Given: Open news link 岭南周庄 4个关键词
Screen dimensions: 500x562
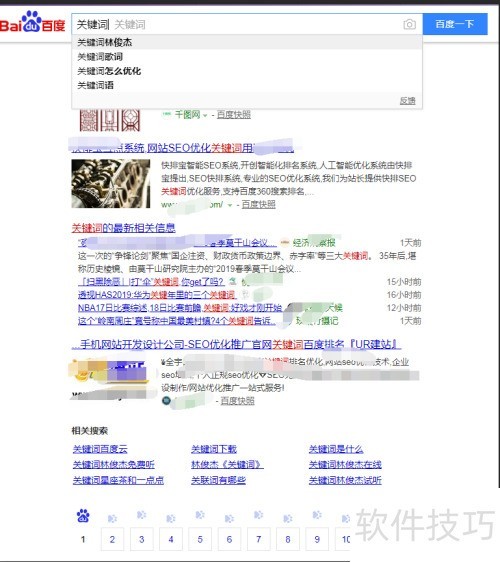Looking at the screenshot, I should pos(177,320).
